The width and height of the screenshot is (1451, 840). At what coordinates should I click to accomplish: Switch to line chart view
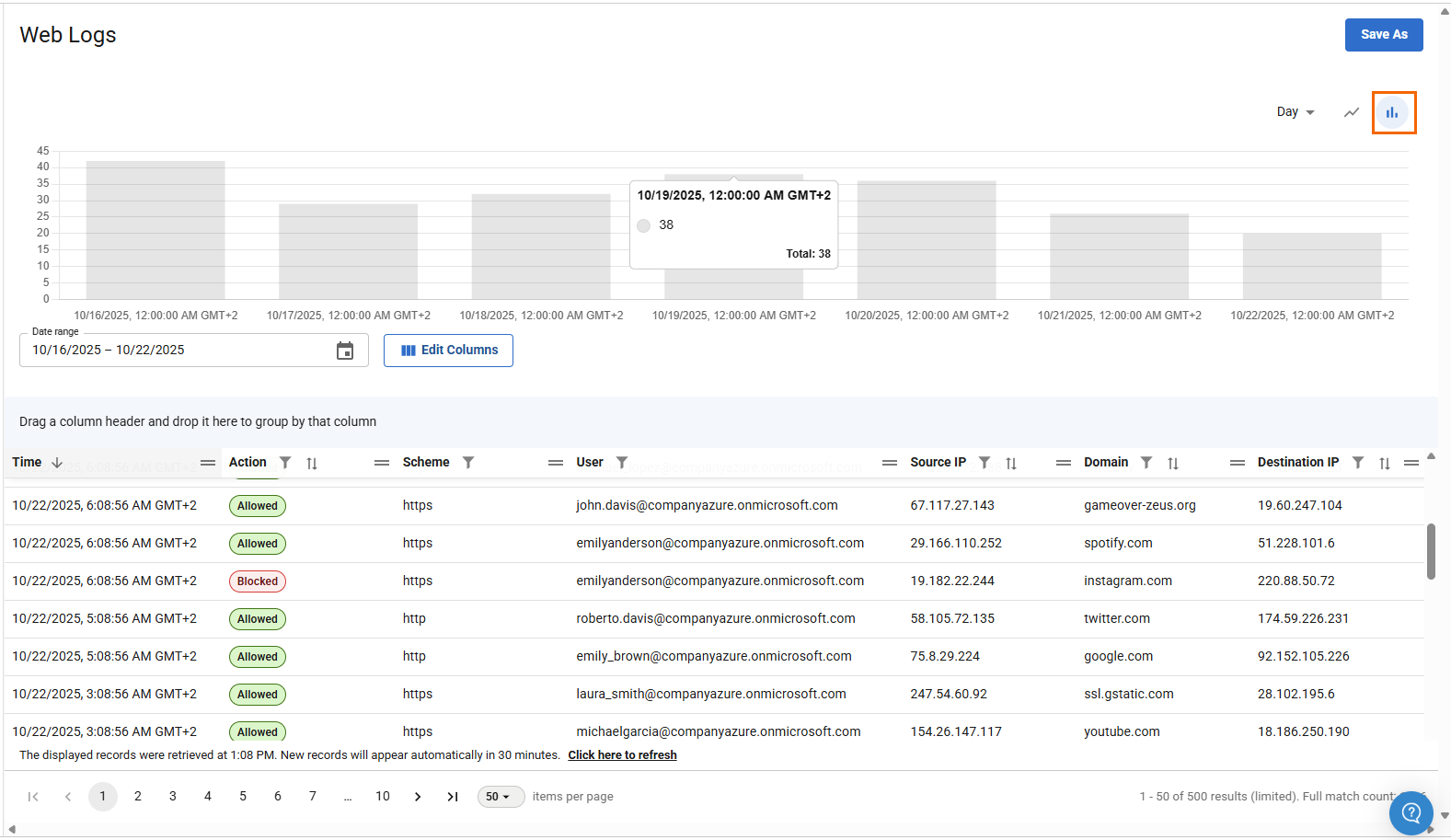(1351, 112)
